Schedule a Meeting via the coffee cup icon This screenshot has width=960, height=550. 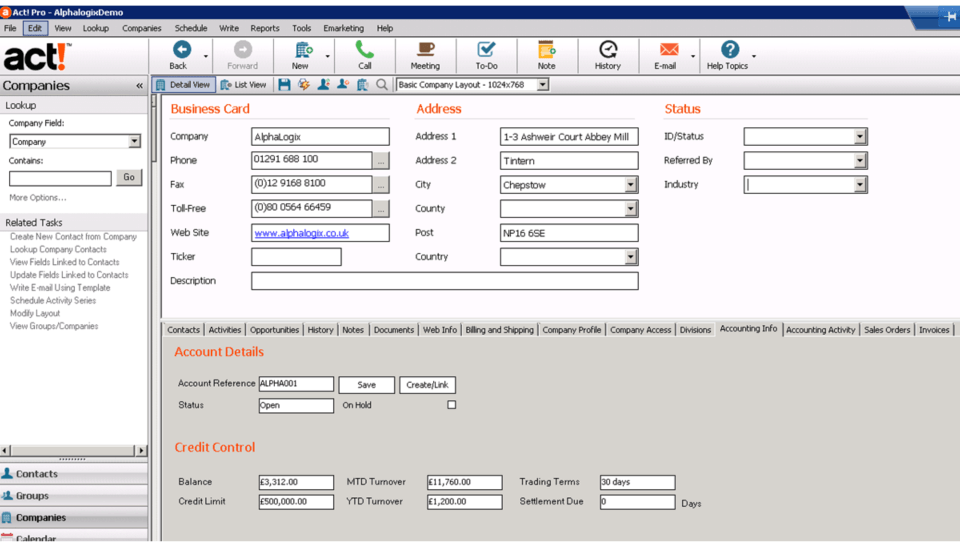[x=425, y=49]
